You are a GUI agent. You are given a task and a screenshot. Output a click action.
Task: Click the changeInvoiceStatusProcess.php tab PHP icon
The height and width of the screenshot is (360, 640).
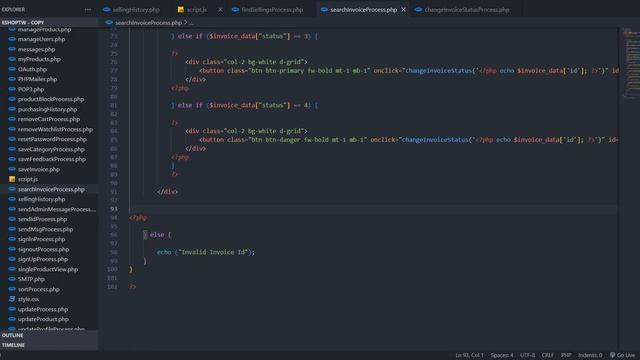(418, 9)
